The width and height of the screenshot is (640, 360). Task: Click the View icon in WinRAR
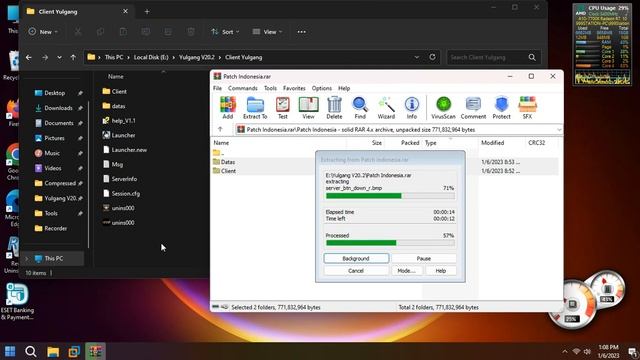tap(308, 108)
